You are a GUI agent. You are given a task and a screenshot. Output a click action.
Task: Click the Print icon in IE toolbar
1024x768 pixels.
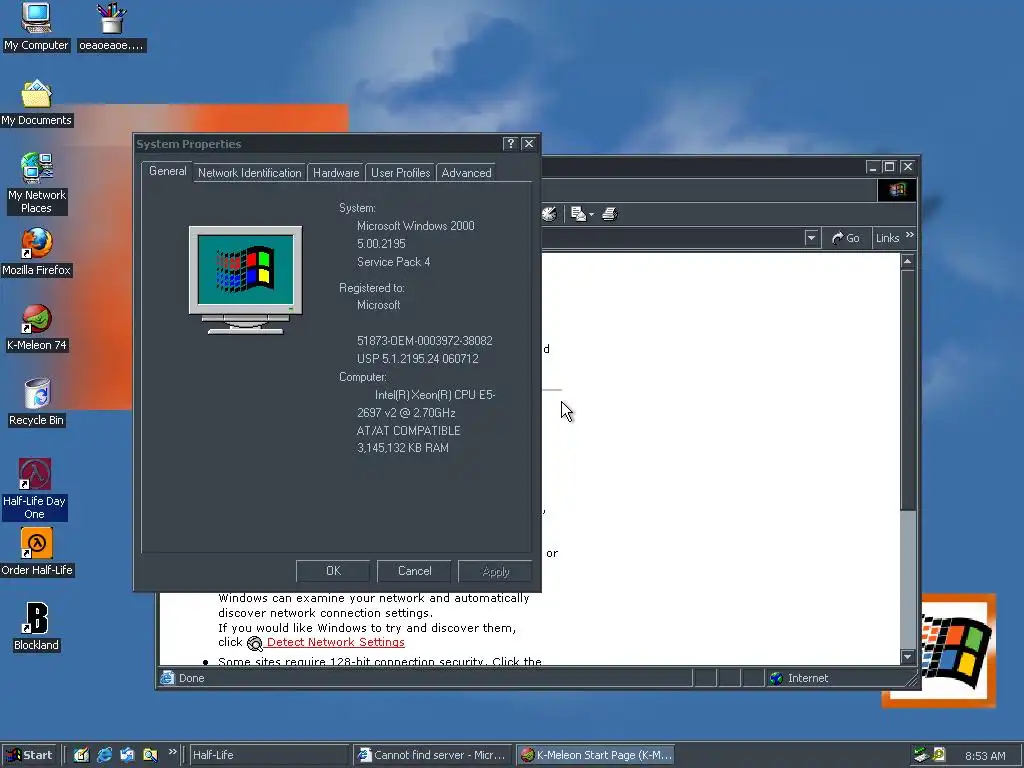tap(610, 214)
